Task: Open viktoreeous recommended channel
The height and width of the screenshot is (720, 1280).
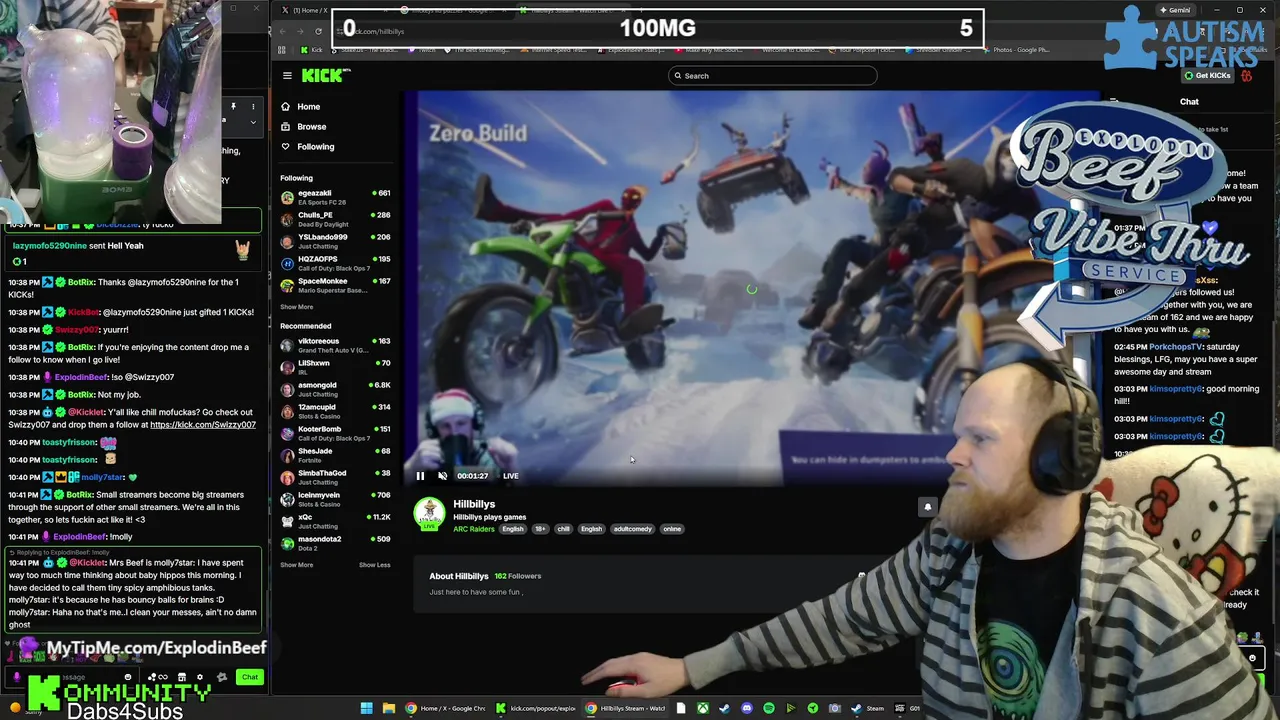Action: pyautogui.click(x=335, y=345)
